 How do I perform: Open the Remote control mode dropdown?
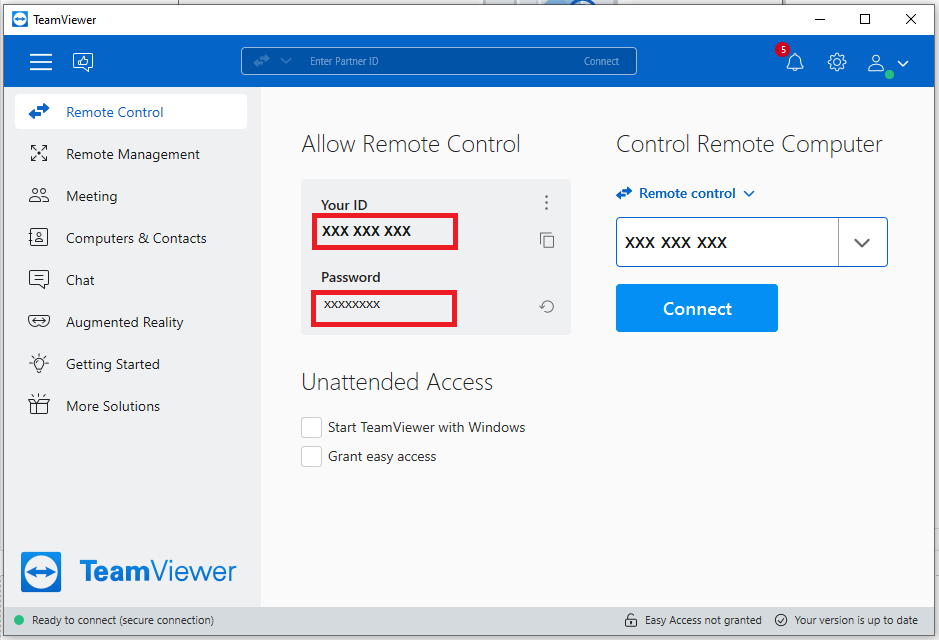coord(686,193)
